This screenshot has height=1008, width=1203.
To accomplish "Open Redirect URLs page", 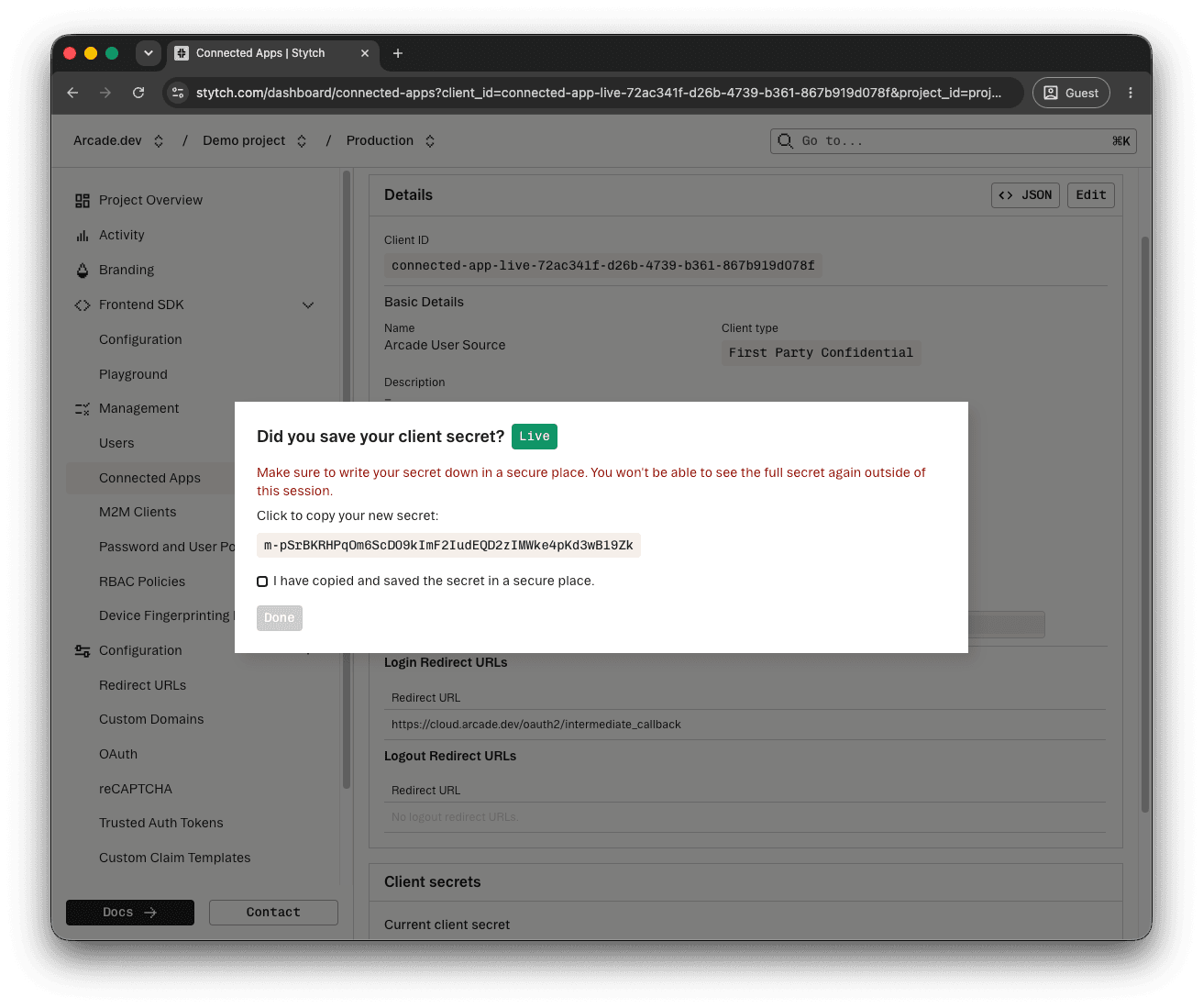I will pyautogui.click(x=142, y=686).
